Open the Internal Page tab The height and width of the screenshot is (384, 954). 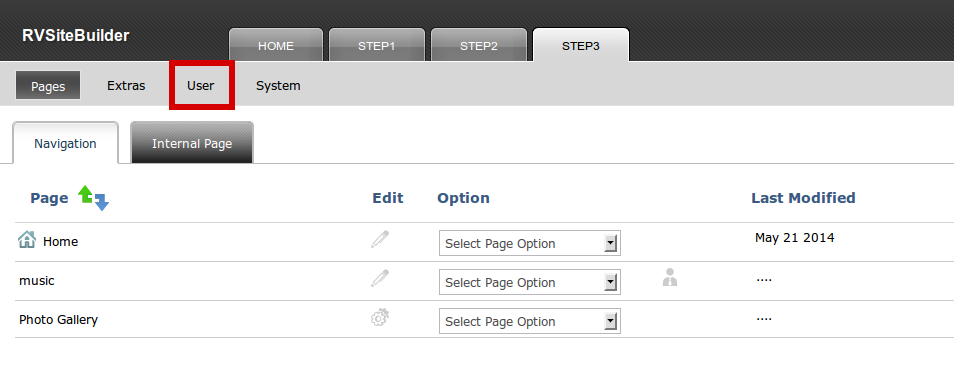[x=192, y=143]
